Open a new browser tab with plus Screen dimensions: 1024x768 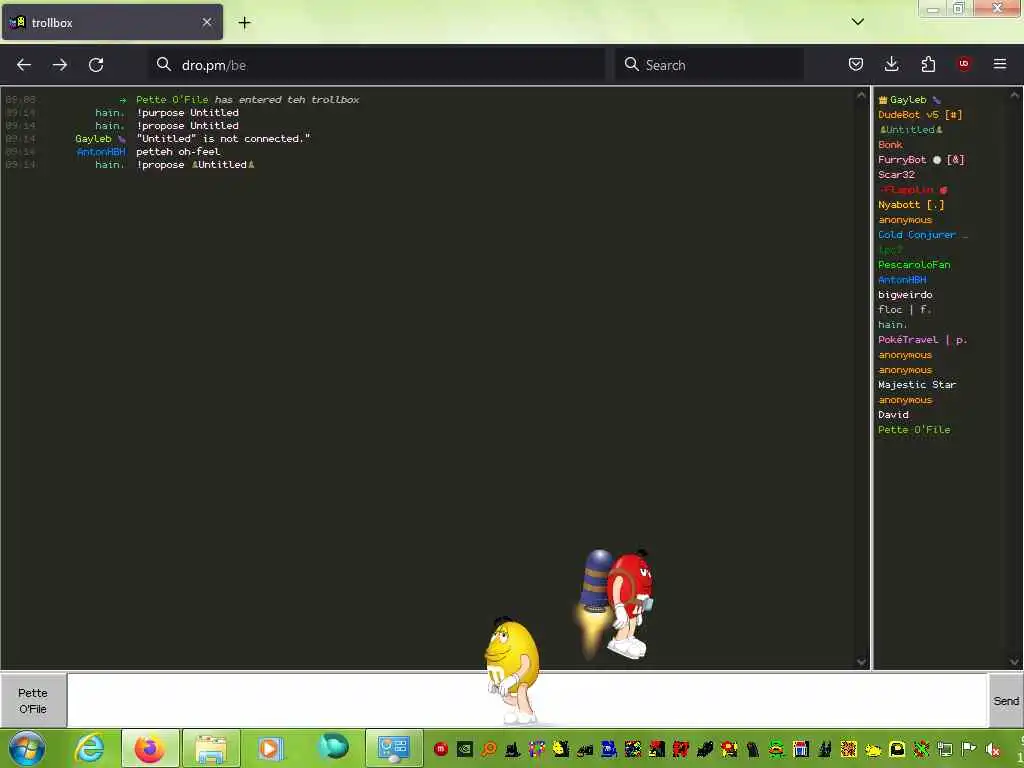pyautogui.click(x=244, y=23)
